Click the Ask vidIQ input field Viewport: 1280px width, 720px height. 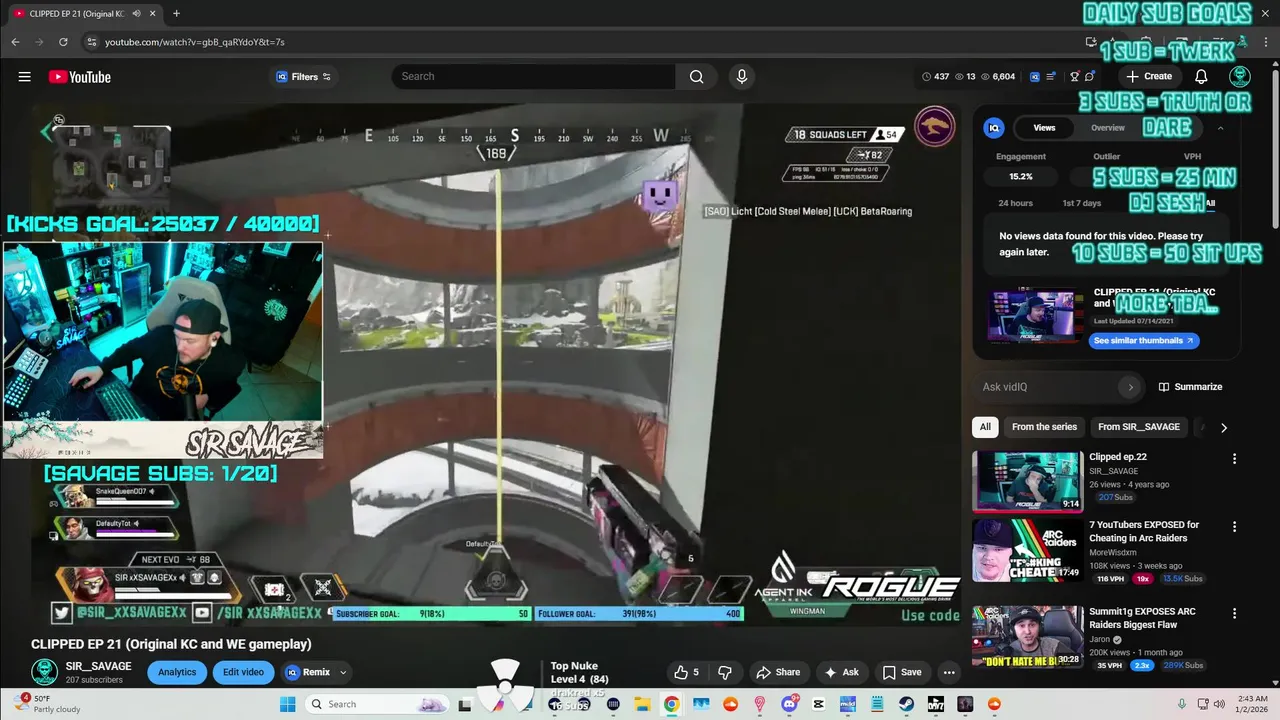(1048, 387)
